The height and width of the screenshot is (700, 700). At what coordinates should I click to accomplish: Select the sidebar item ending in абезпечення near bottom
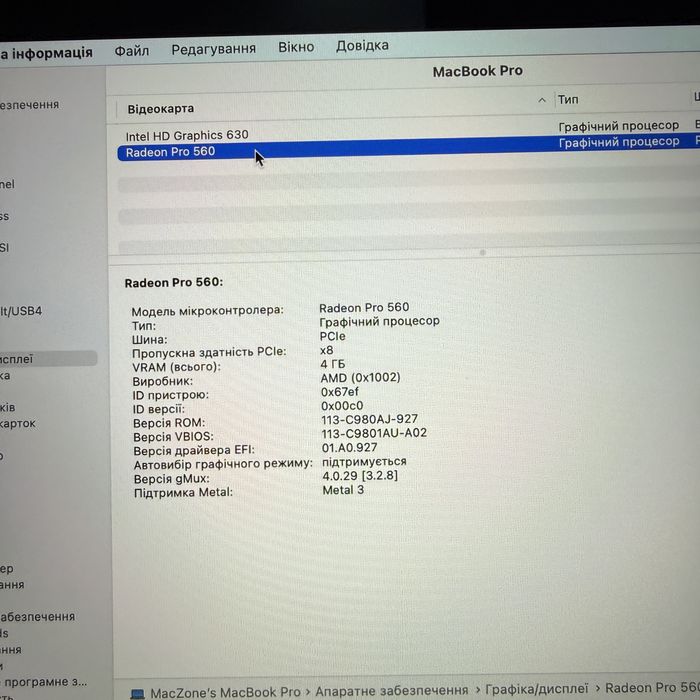(38, 617)
